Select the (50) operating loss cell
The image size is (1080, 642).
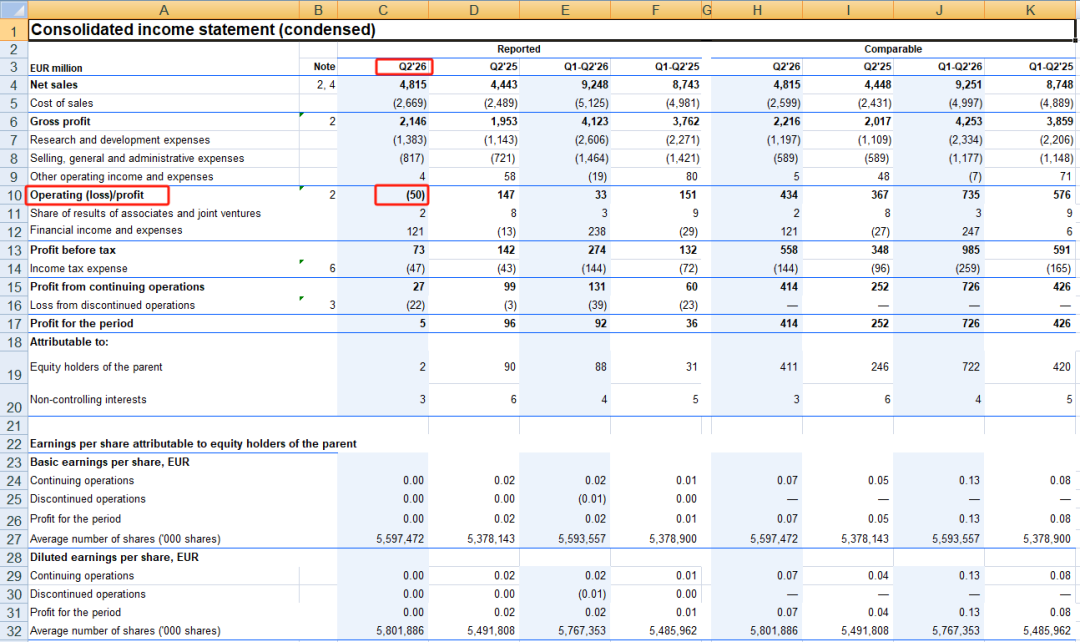(x=402, y=195)
